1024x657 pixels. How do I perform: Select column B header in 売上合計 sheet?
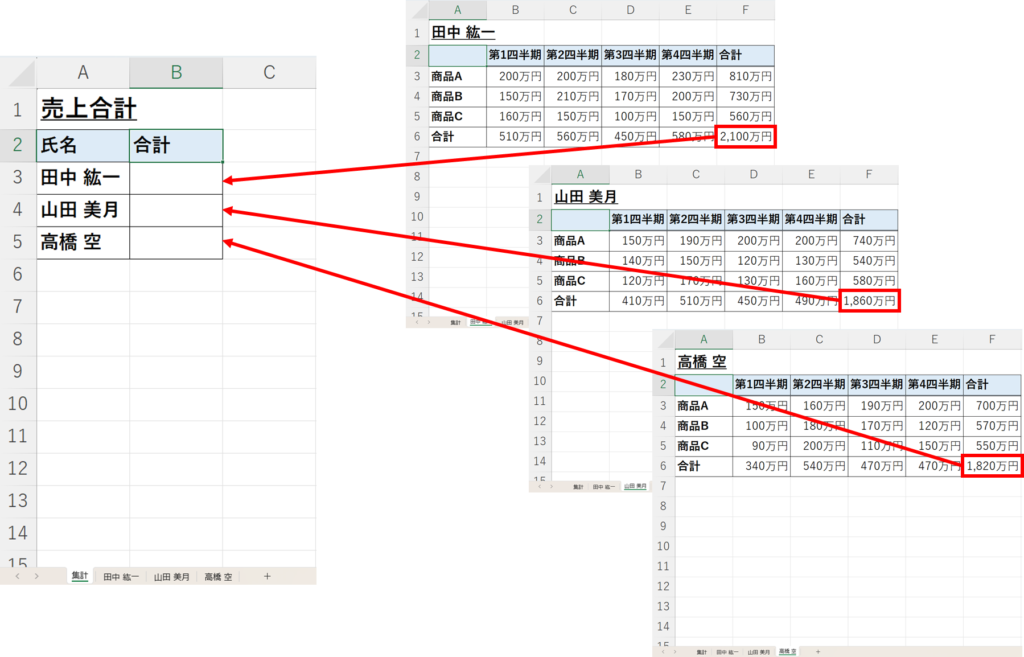(x=176, y=72)
